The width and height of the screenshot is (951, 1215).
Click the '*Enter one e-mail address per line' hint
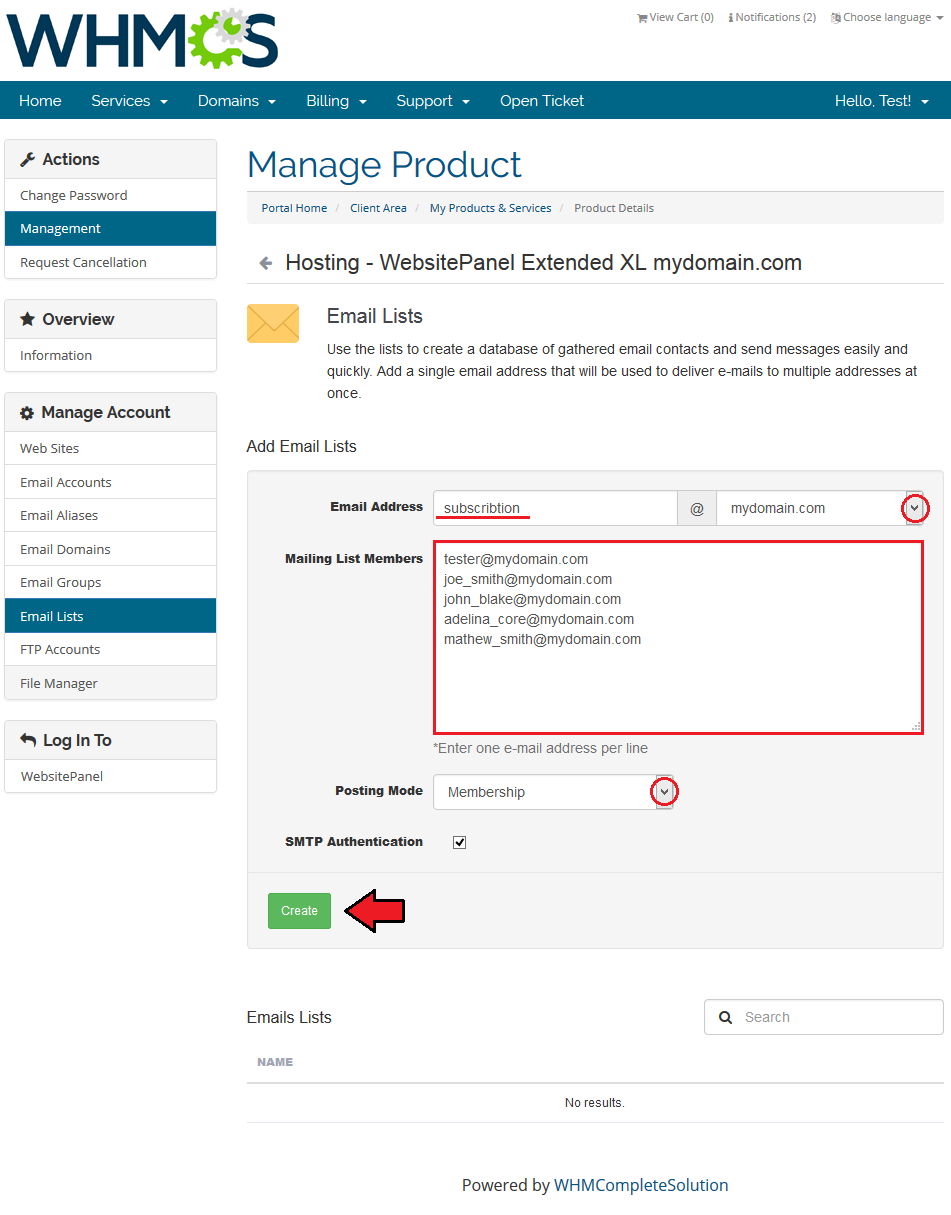tap(540, 748)
